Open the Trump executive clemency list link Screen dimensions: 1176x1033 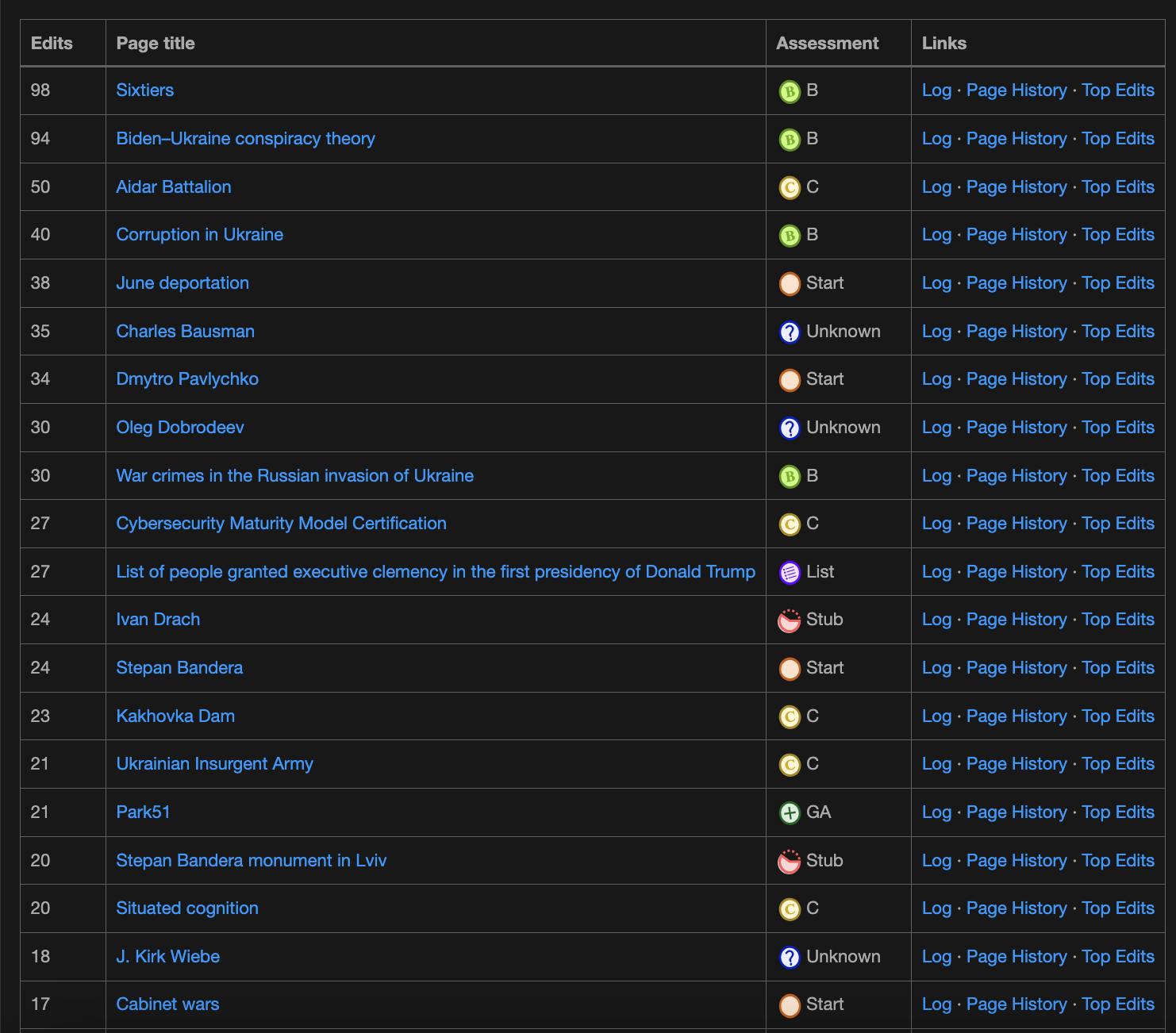[436, 572]
